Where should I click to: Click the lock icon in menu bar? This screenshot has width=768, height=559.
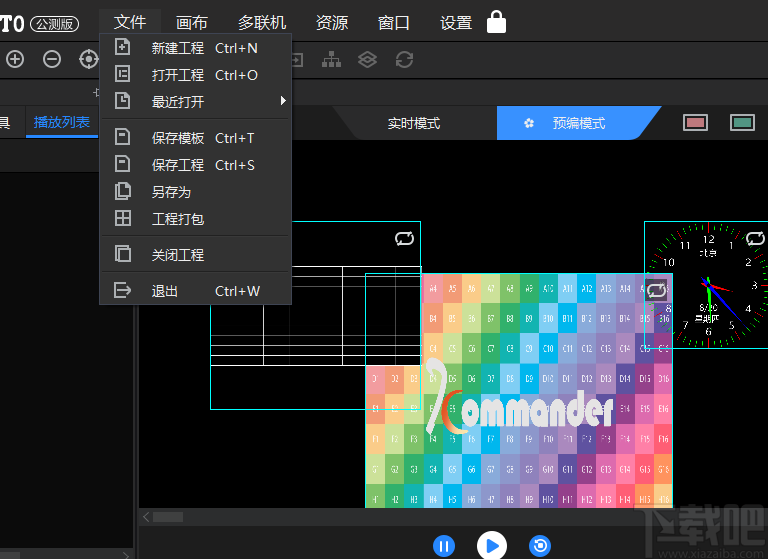(x=496, y=22)
